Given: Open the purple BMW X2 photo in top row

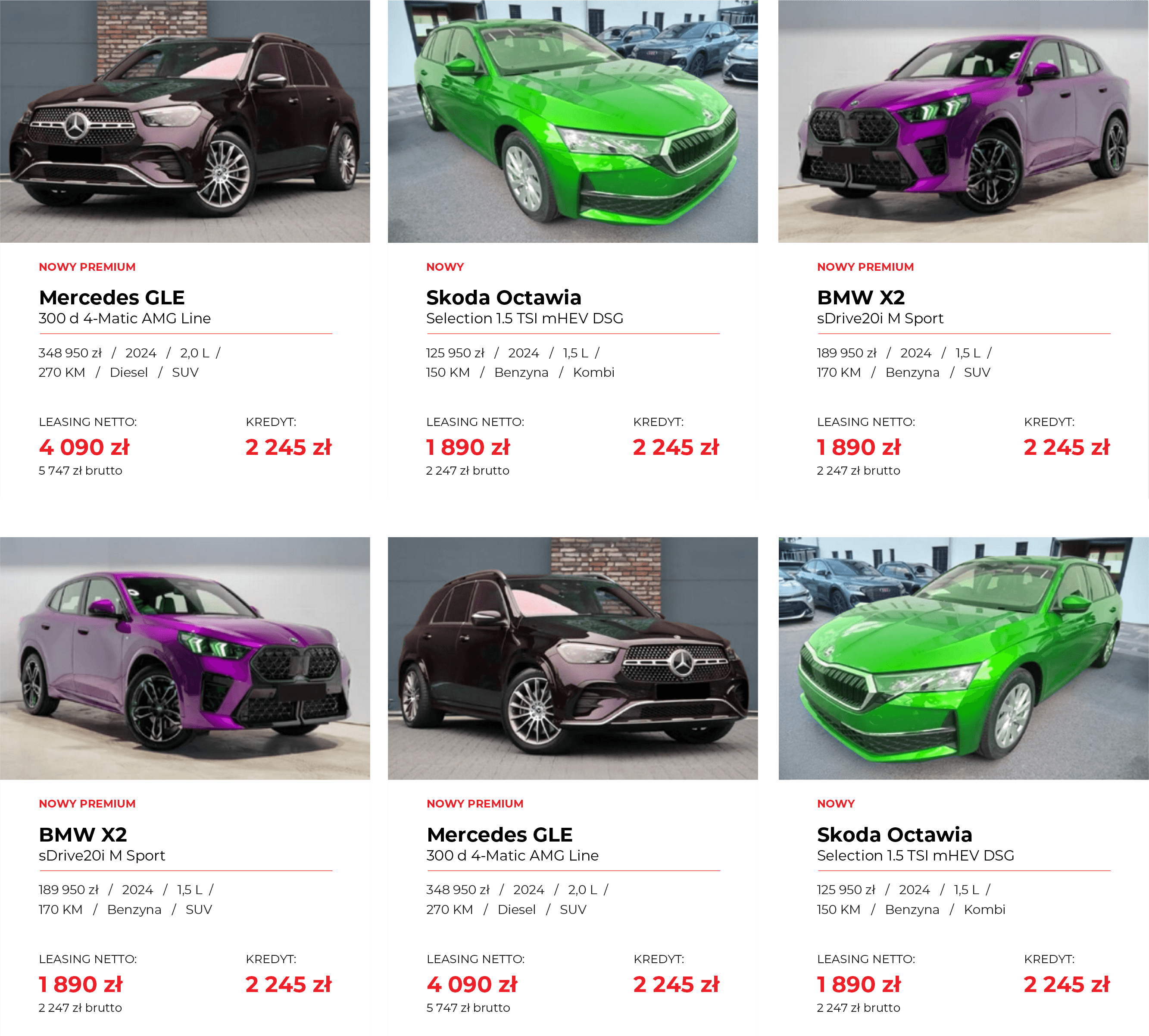Looking at the screenshot, I should tap(964, 121).
